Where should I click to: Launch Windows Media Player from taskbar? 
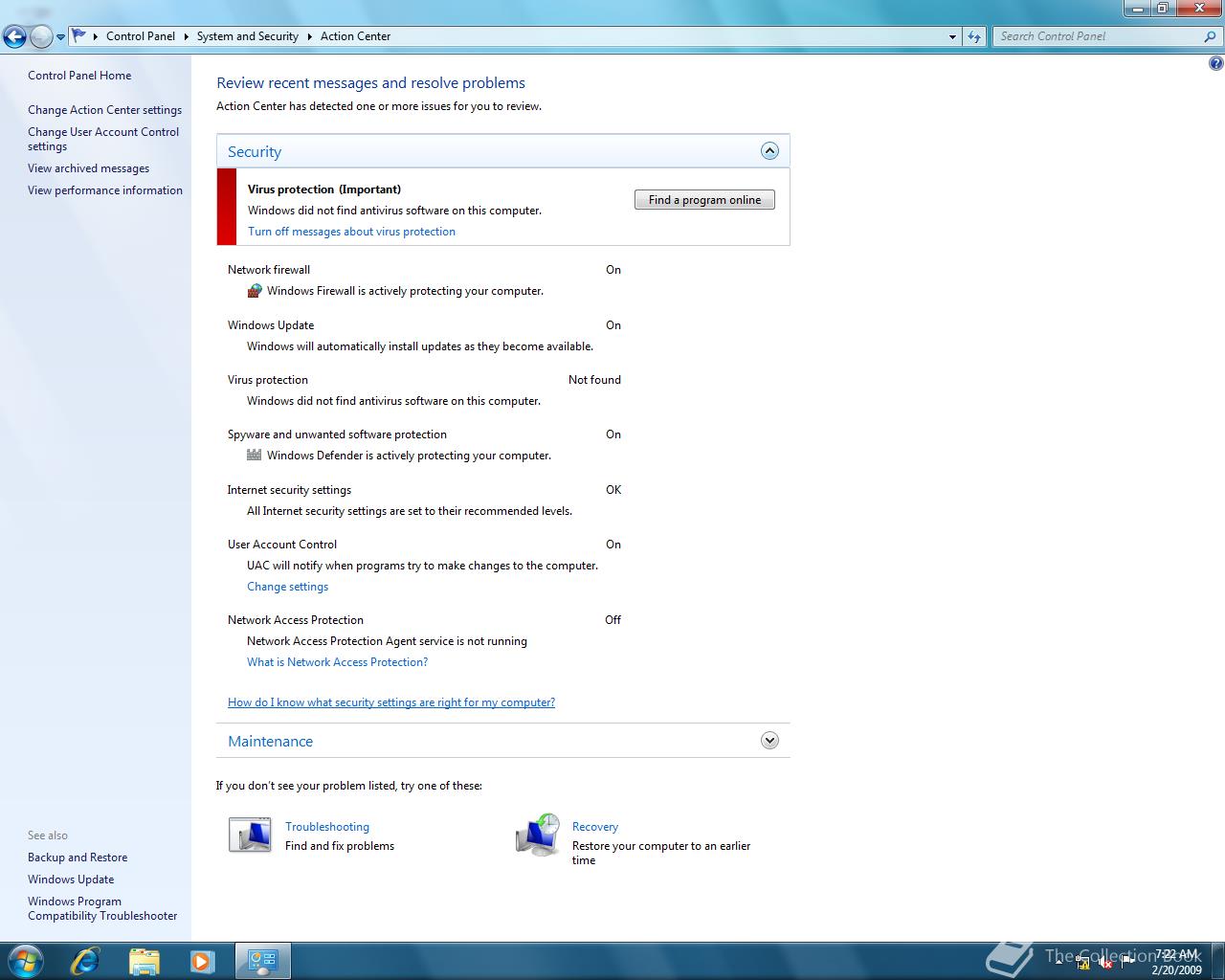(x=202, y=961)
